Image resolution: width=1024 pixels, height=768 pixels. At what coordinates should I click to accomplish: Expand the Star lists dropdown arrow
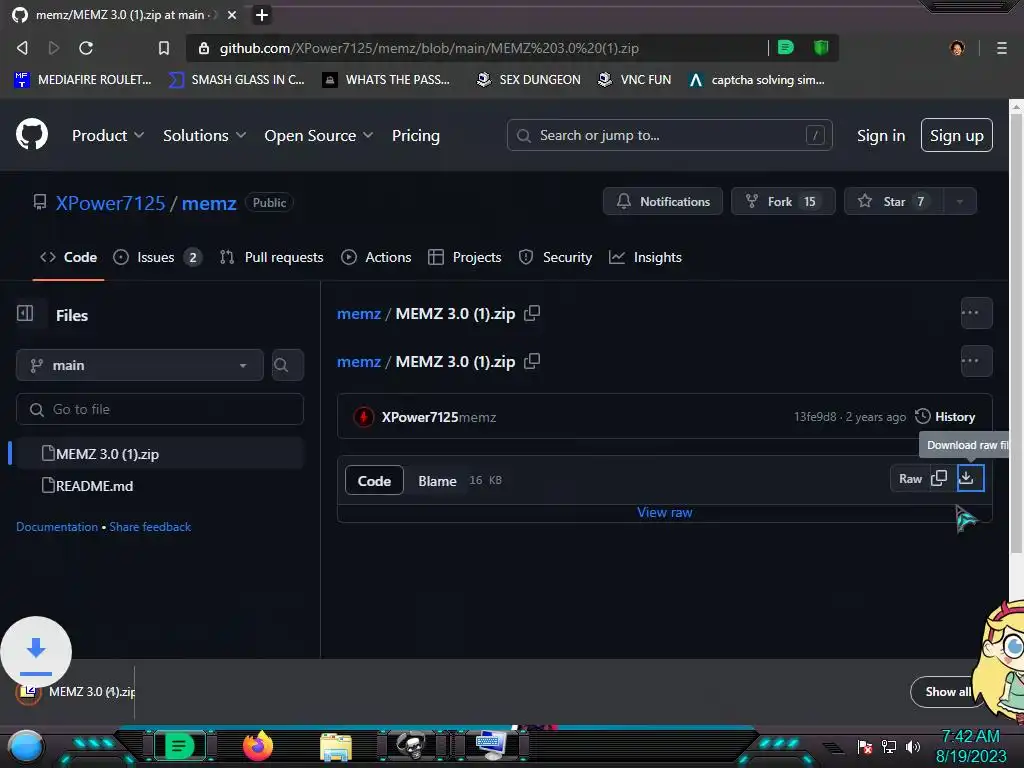click(x=959, y=201)
